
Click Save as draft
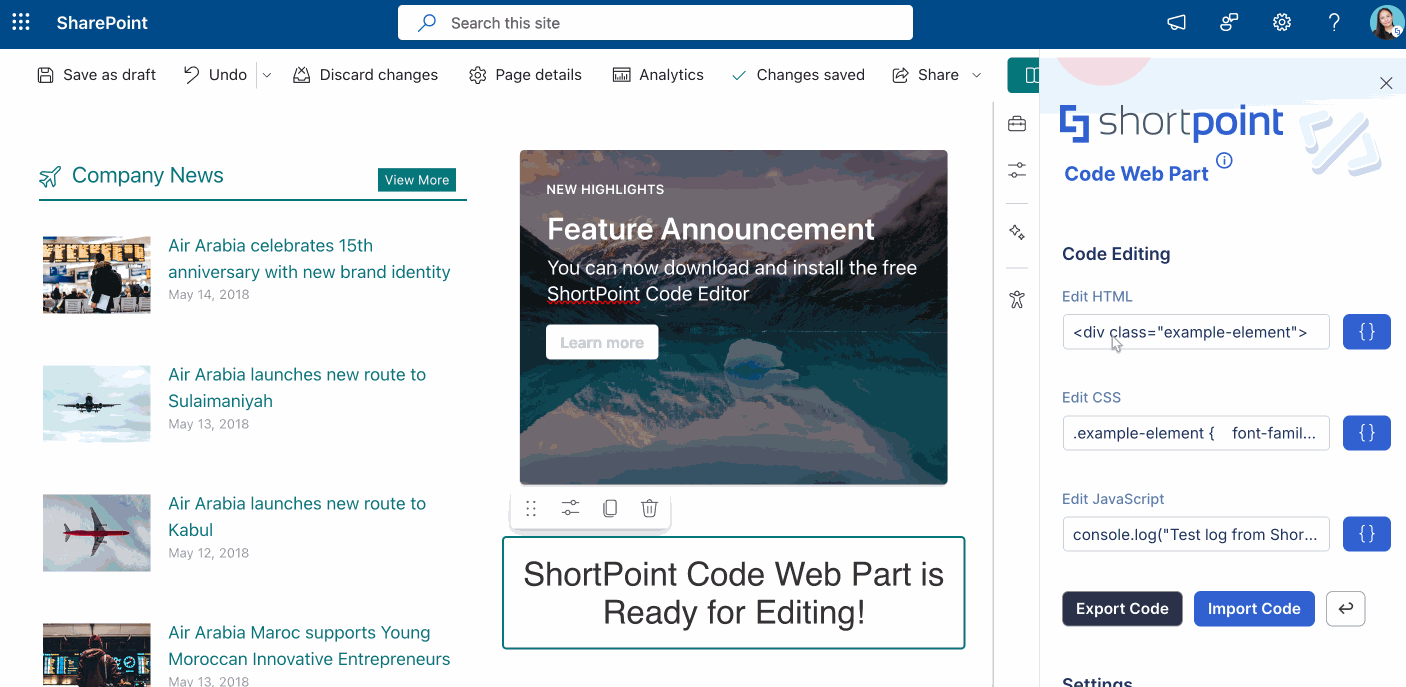tap(97, 75)
